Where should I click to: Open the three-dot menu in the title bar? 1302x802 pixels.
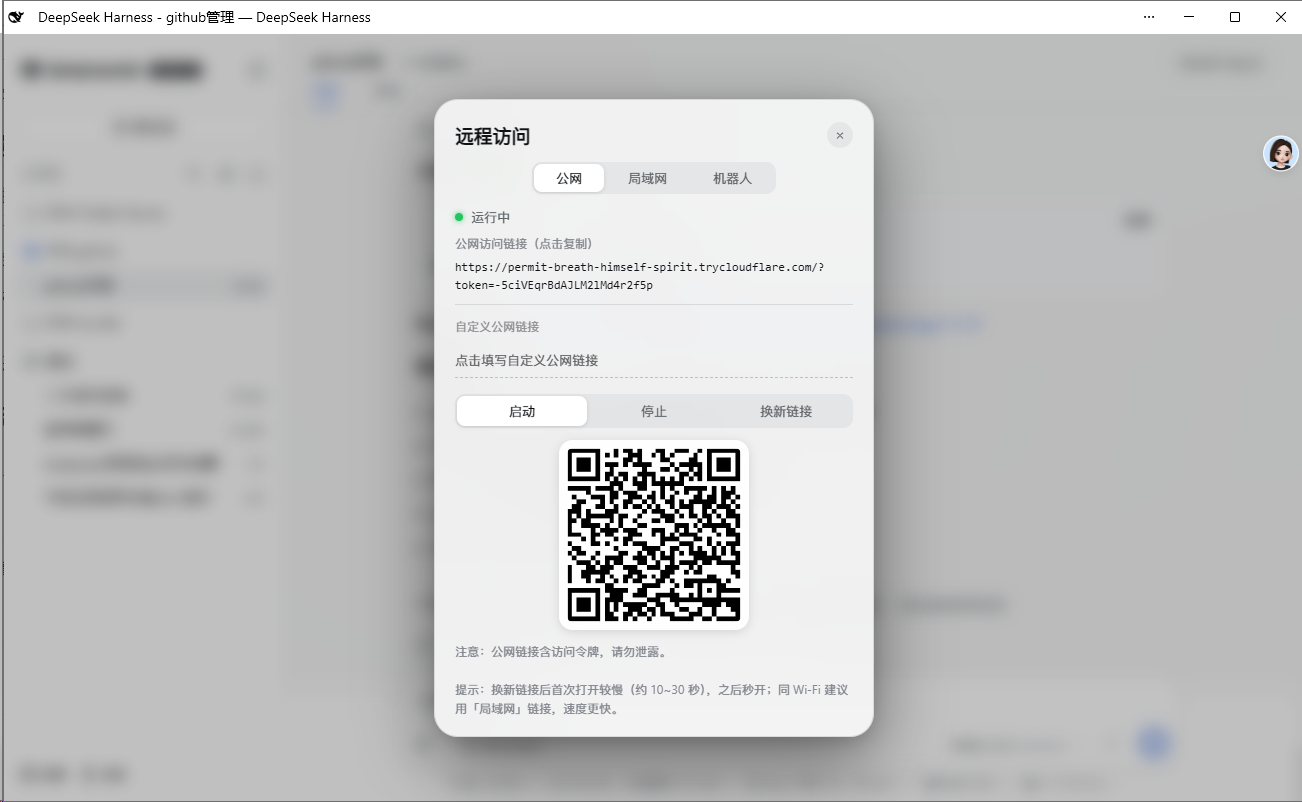pos(1149,17)
